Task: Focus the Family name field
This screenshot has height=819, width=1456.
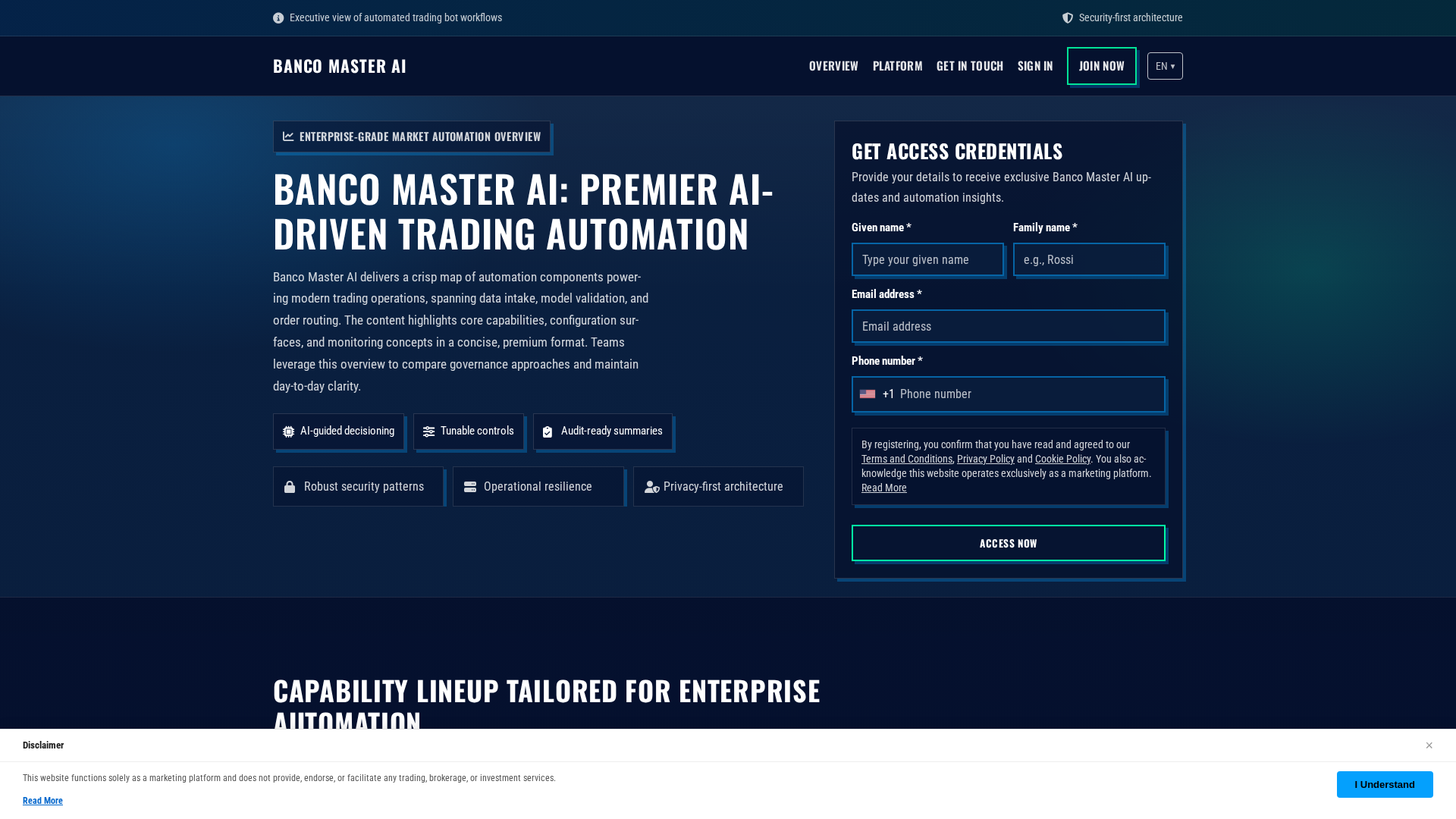Action: point(1089,259)
